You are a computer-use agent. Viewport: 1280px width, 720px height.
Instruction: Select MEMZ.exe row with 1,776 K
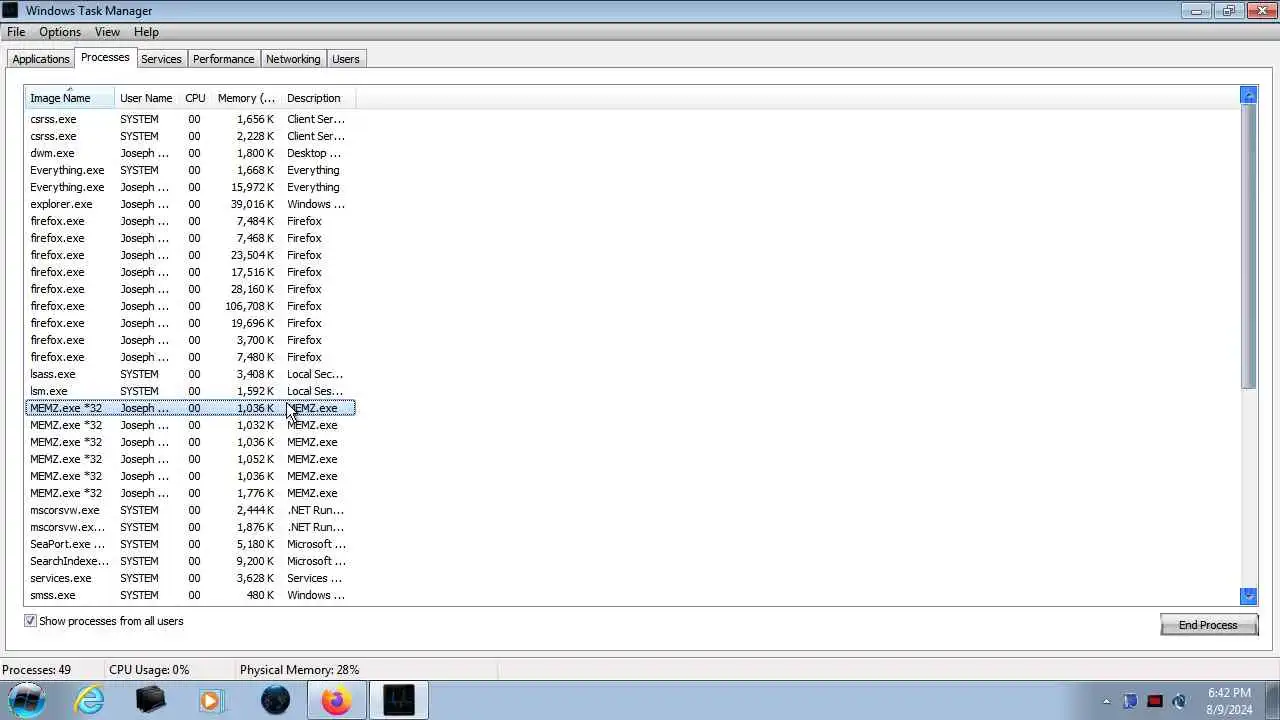(x=190, y=493)
